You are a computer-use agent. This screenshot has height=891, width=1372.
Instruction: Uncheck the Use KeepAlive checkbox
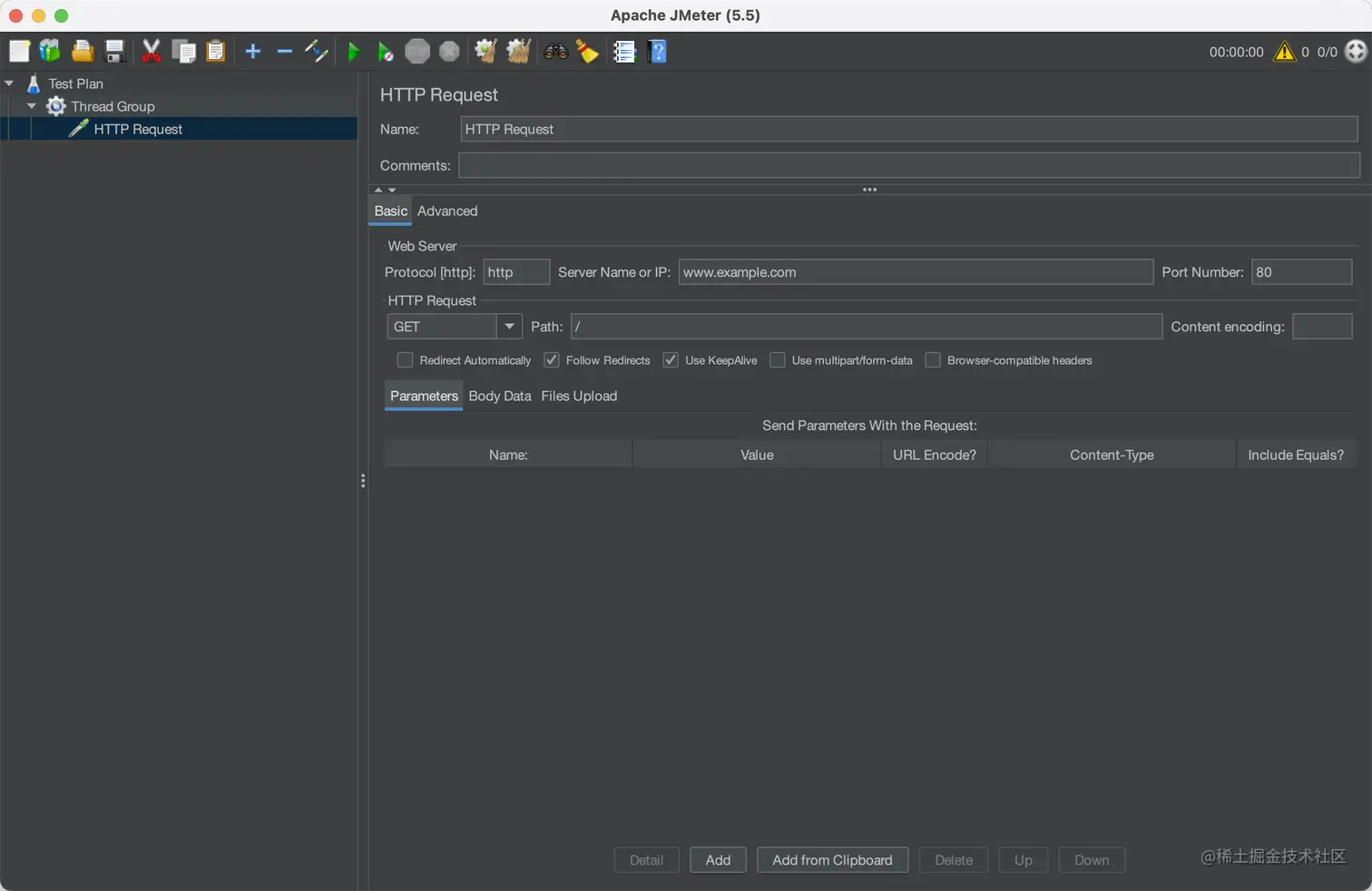671,360
